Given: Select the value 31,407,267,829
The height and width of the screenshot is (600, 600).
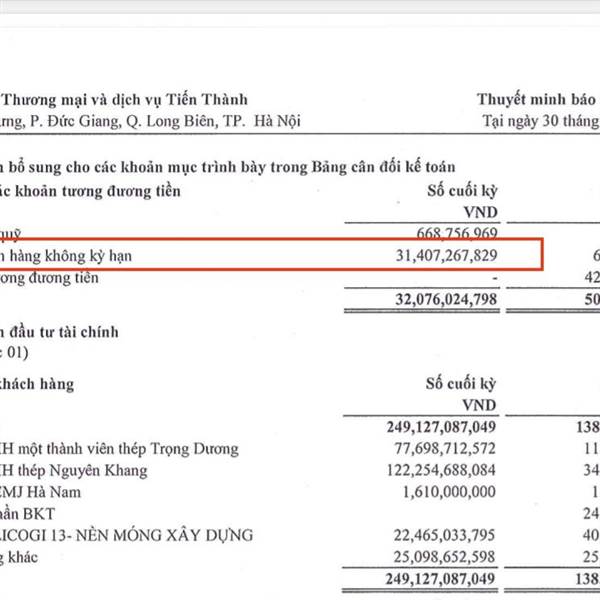Looking at the screenshot, I should pos(446,255).
